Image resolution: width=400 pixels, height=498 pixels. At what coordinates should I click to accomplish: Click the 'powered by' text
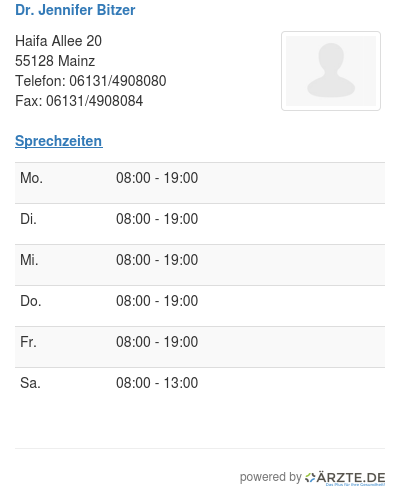point(271,477)
